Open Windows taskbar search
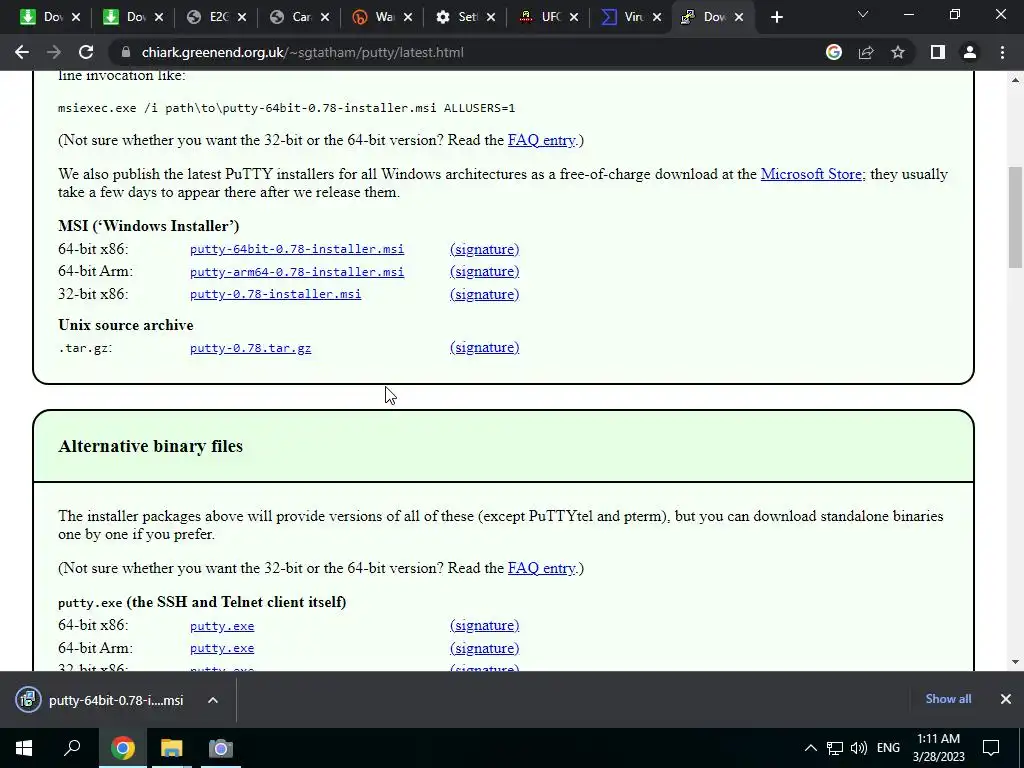 72,748
